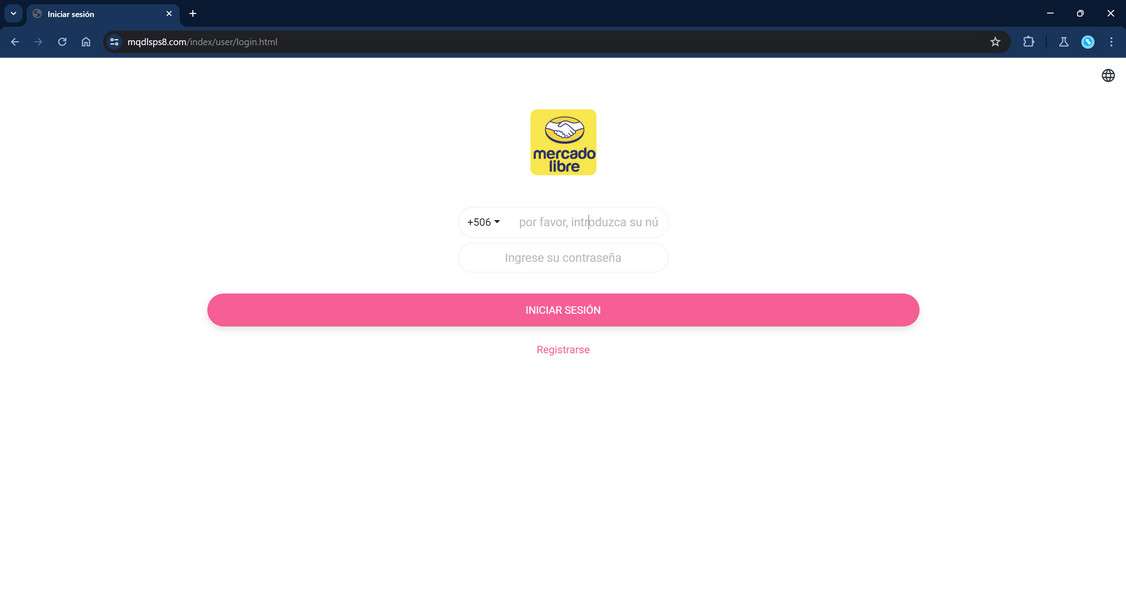
Task: Open the language selector globe icon
Action: (x=1108, y=74)
